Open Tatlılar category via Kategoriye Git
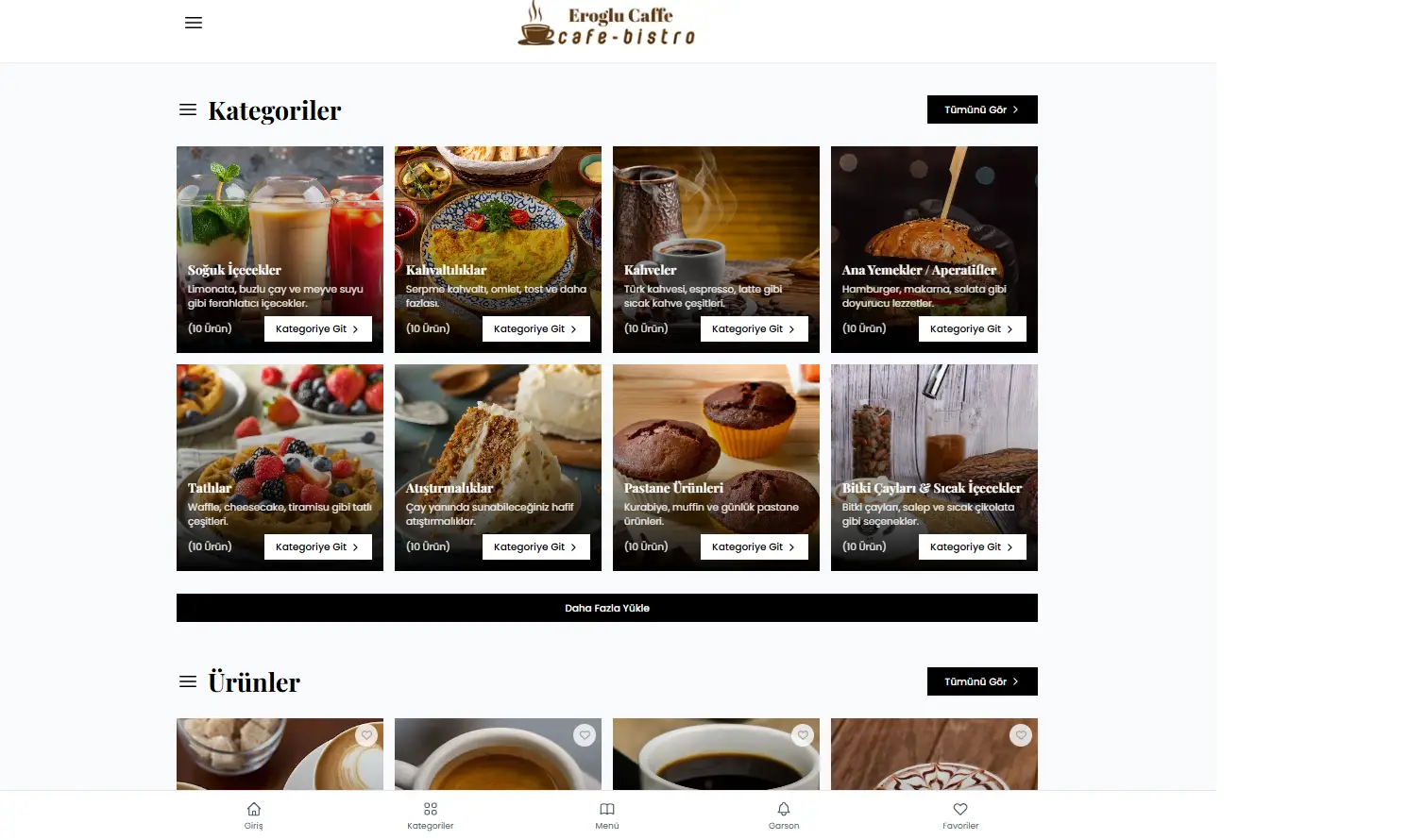Viewport: 1425px width, 840px height. pyautogui.click(x=318, y=546)
